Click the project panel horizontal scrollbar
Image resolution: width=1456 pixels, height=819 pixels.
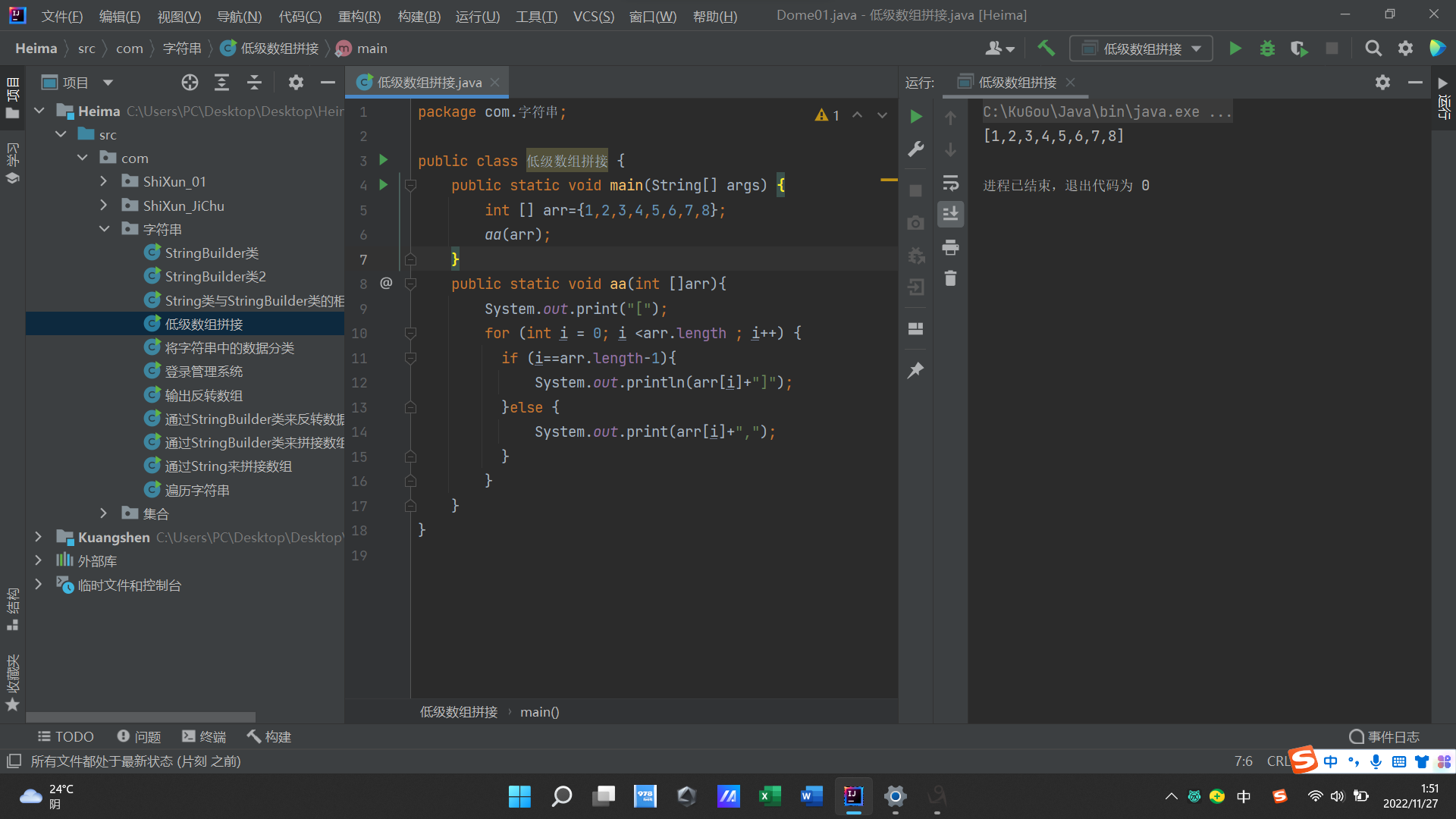point(141,717)
